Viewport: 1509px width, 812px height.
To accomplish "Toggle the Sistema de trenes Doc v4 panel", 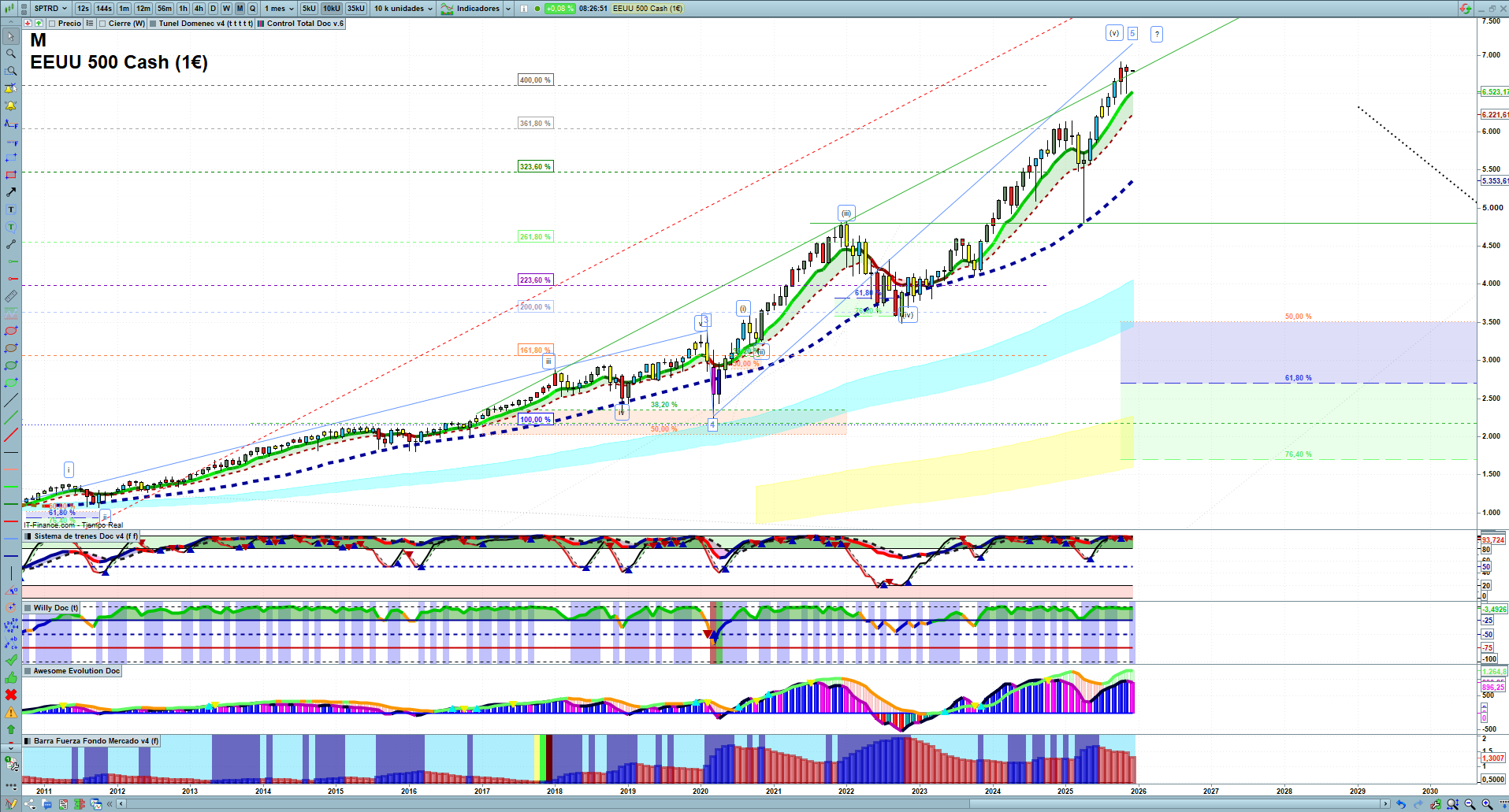I will pos(28,536).
